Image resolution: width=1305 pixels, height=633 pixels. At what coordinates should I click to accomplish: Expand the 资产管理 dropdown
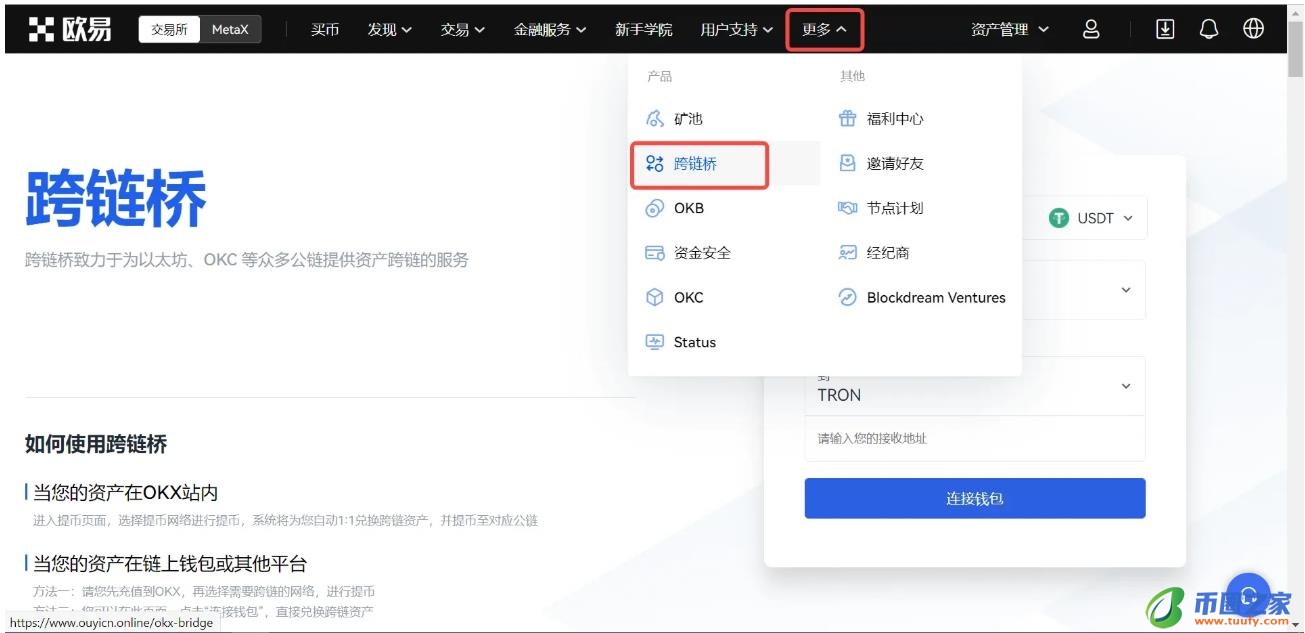[1010, 30]
